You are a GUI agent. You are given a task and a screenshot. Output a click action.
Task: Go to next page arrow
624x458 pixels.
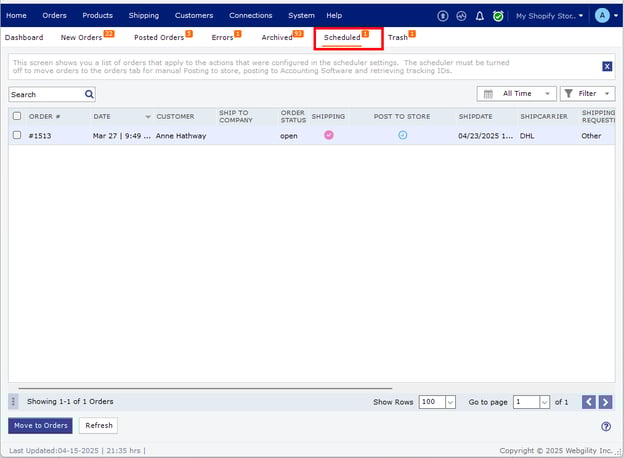pos(607,402)
